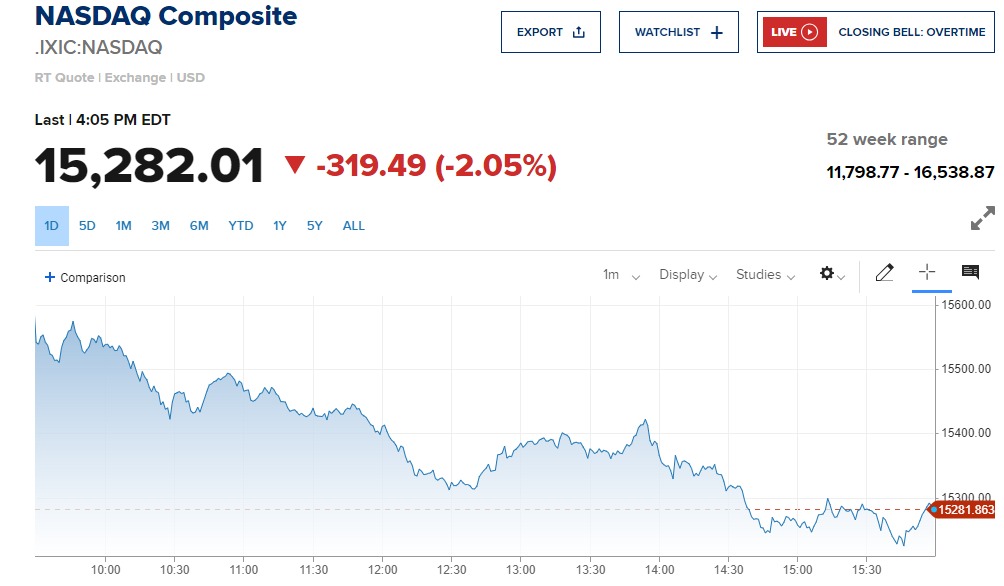Open the chart comments icon
Viewport: 1004px width, 586px height.
click(x=970, y=272)
